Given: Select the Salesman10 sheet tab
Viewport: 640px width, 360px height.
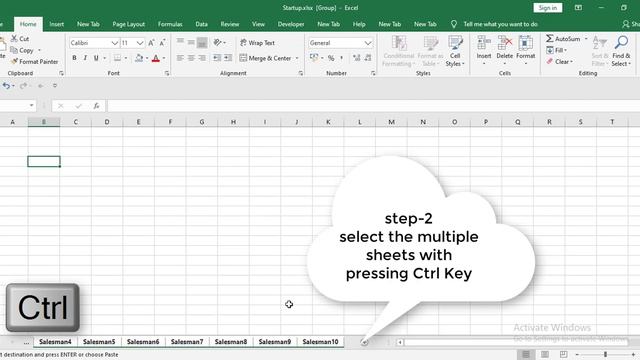Looking at the screenshot, I should pos(320,342).
